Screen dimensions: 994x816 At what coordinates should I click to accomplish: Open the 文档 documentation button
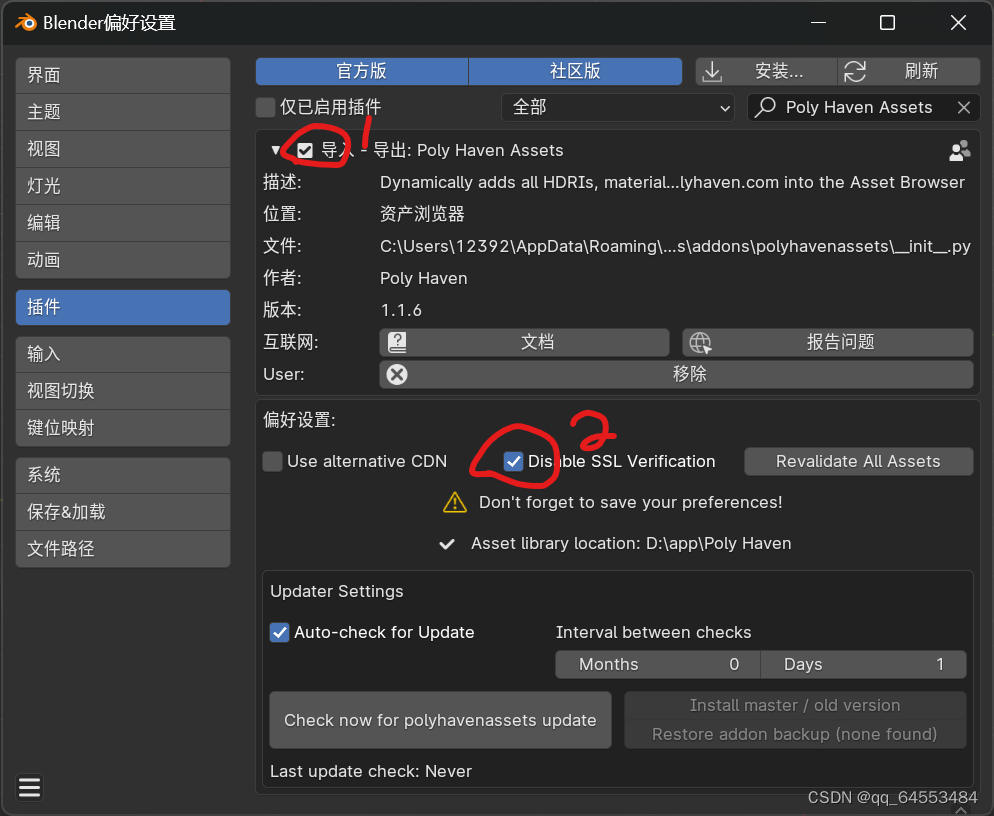pyautogui.click(x=524, y=342)
